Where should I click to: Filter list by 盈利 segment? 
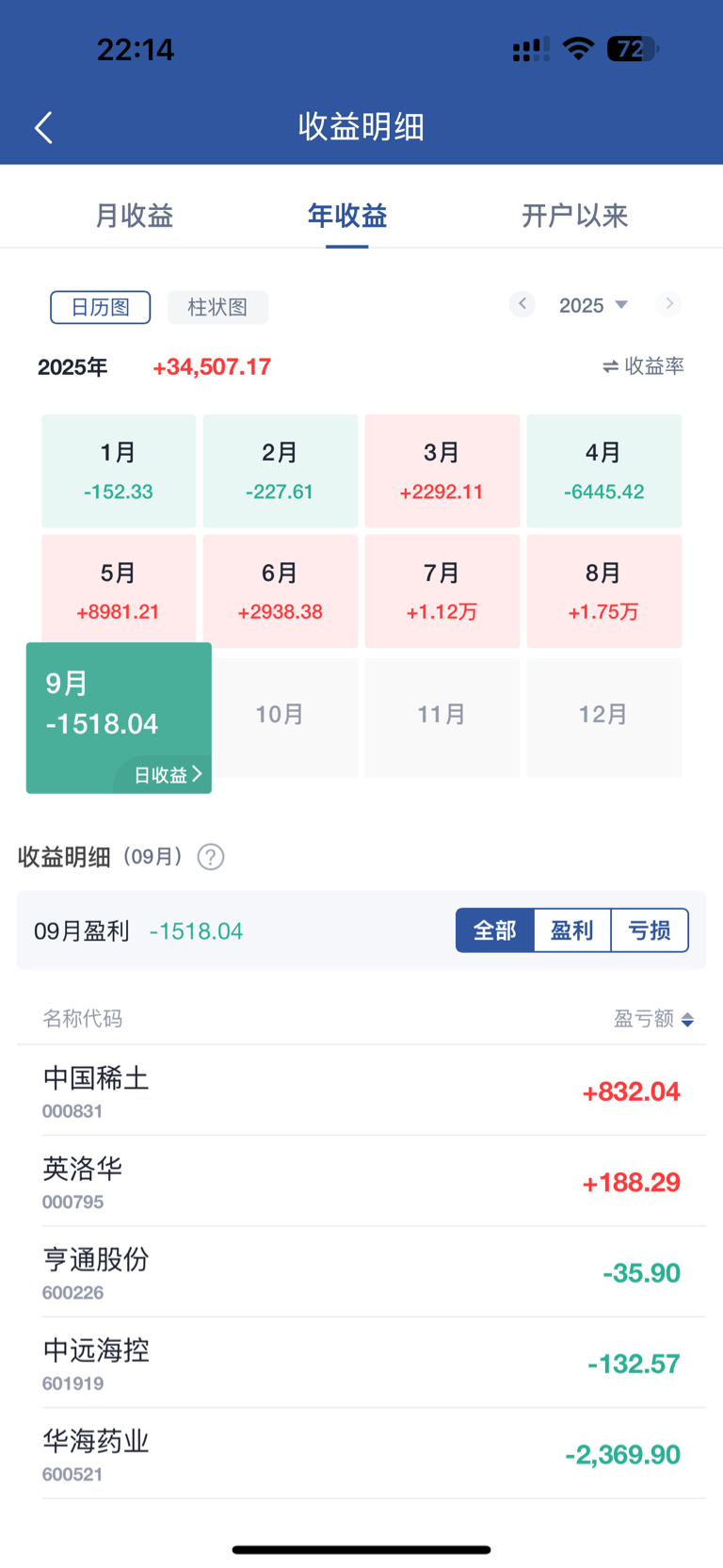[x=572, y=930]
